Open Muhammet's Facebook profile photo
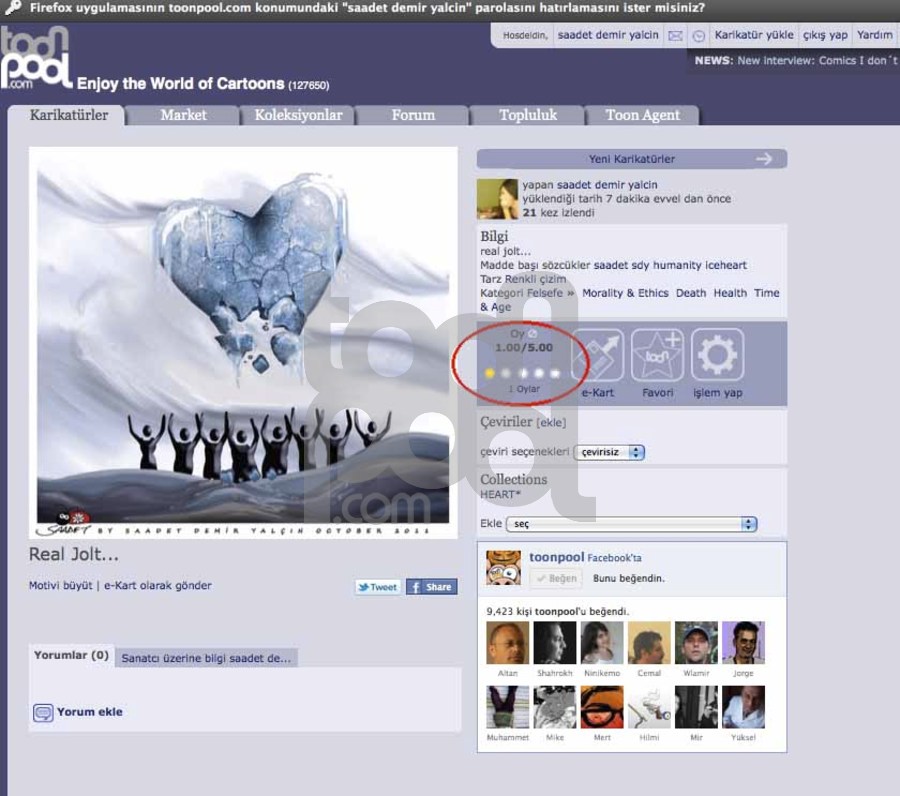 click(507, 707)
